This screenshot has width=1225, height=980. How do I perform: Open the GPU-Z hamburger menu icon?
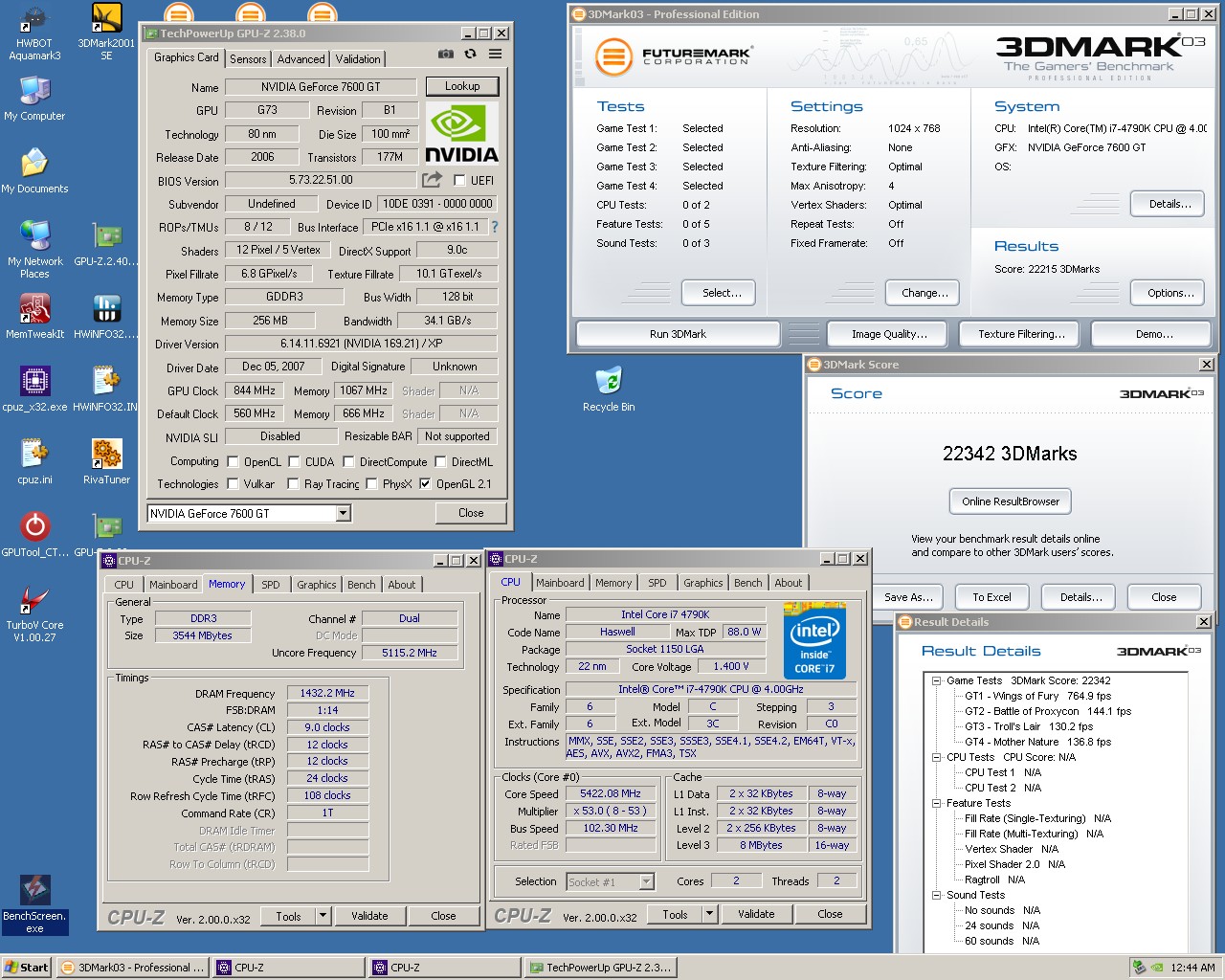click(495, 54)
